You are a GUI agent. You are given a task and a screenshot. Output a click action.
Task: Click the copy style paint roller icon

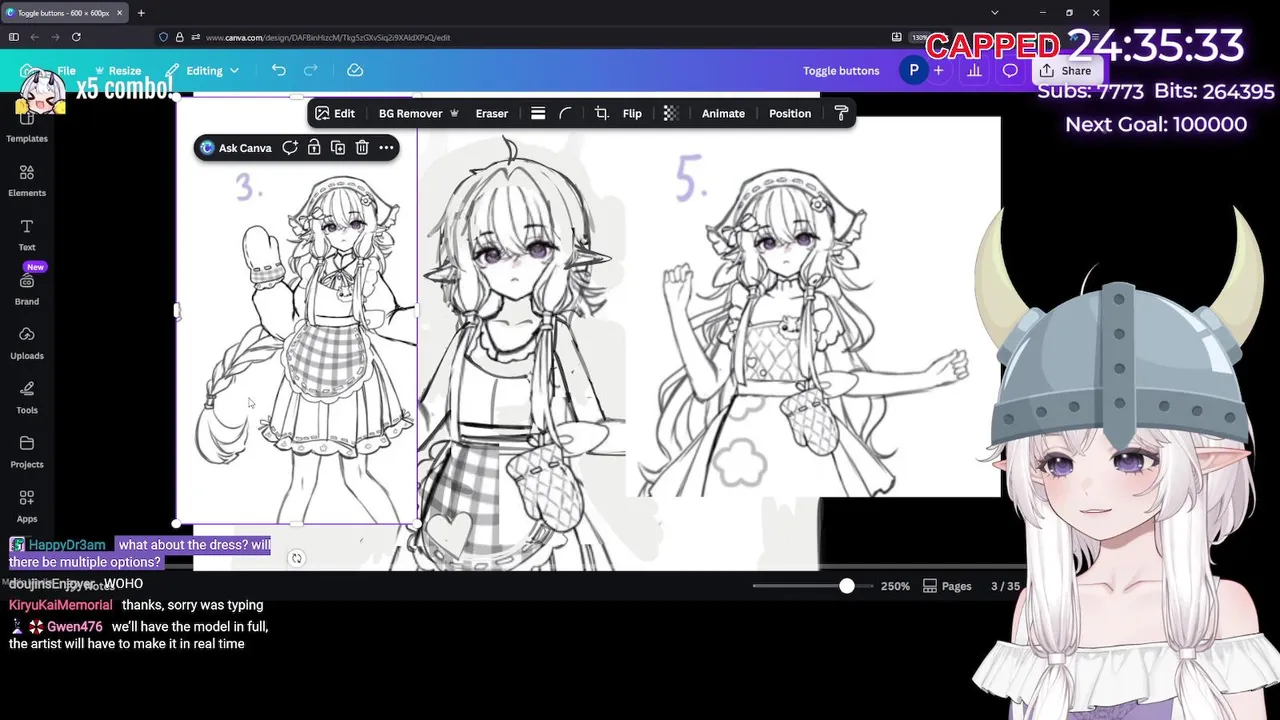pyautogui.click(x=841, y=113)
